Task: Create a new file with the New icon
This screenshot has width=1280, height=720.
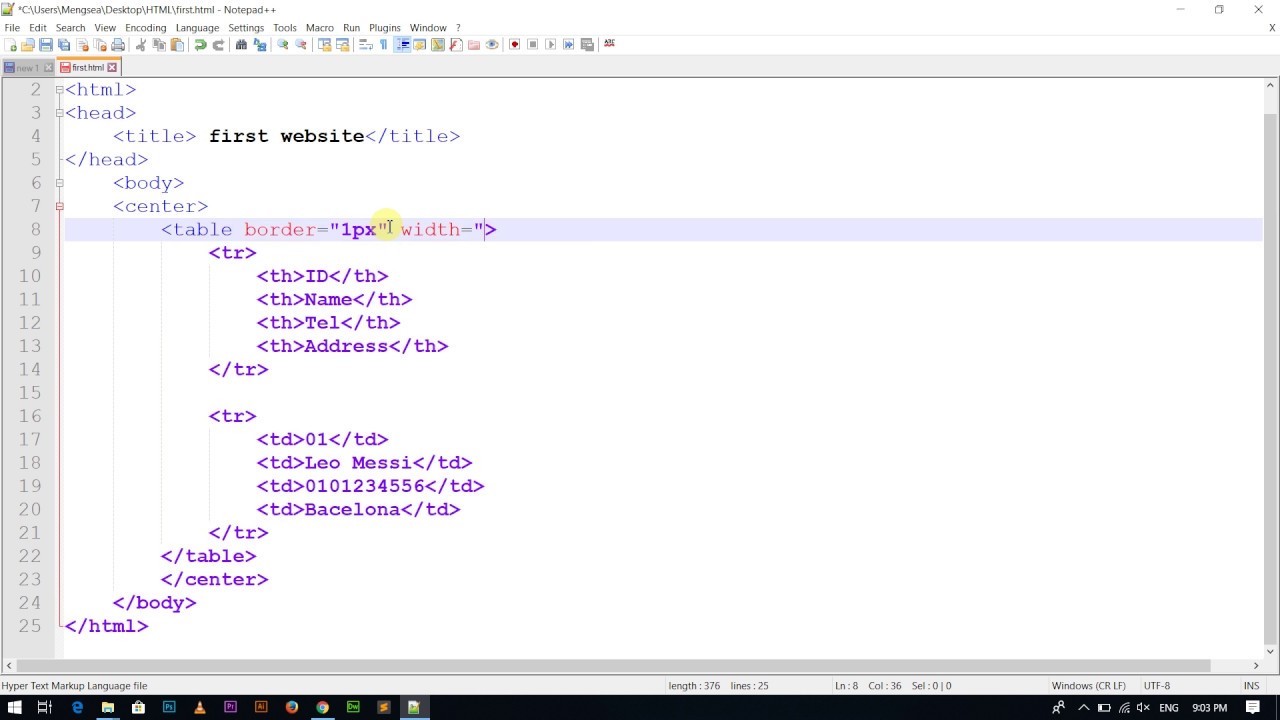Action: coord(11,45)
